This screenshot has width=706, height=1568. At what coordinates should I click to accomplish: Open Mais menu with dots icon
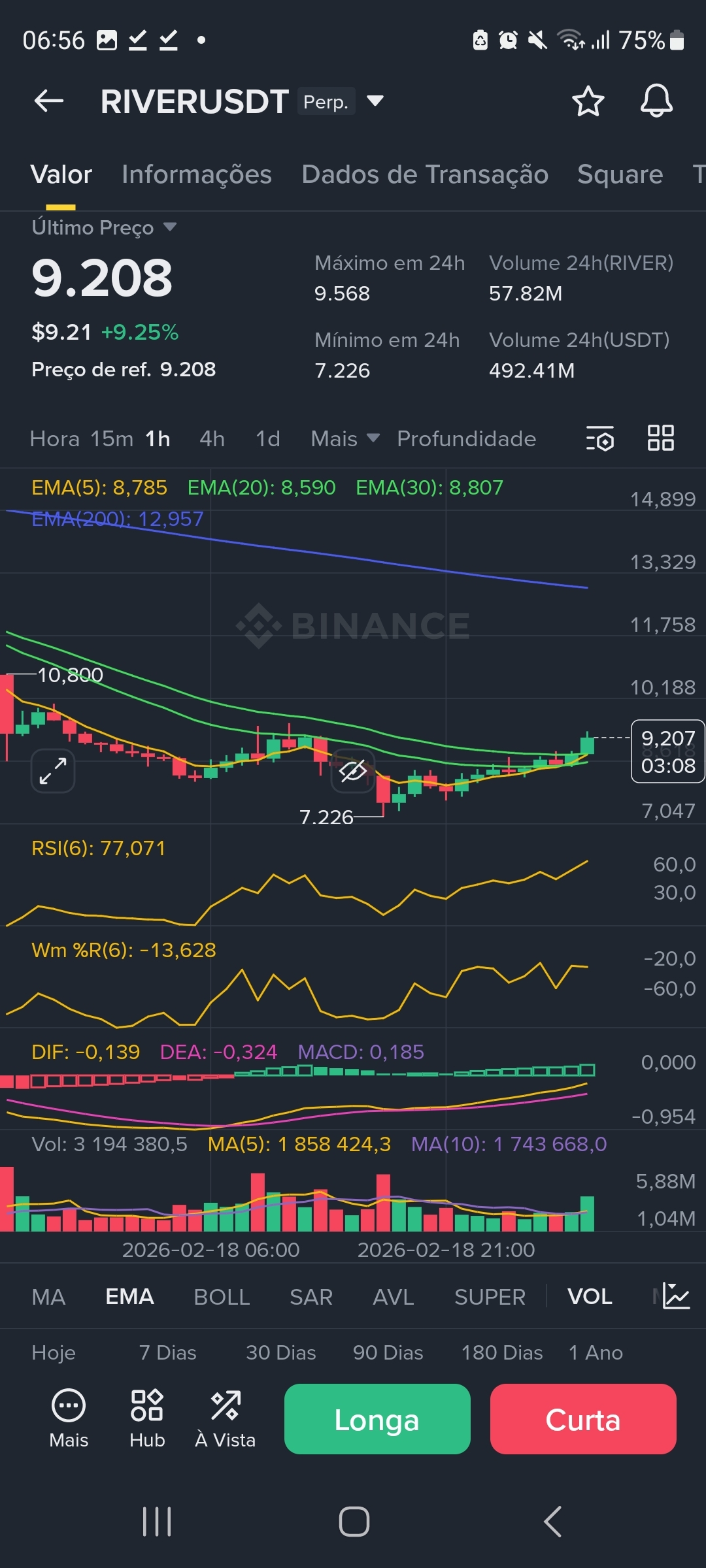pos(69,1418)
